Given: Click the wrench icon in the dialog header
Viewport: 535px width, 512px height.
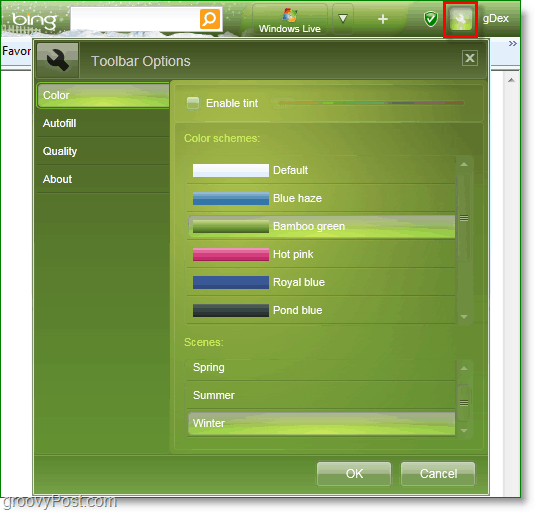Looking at the screenshot, I should point(58,60).
